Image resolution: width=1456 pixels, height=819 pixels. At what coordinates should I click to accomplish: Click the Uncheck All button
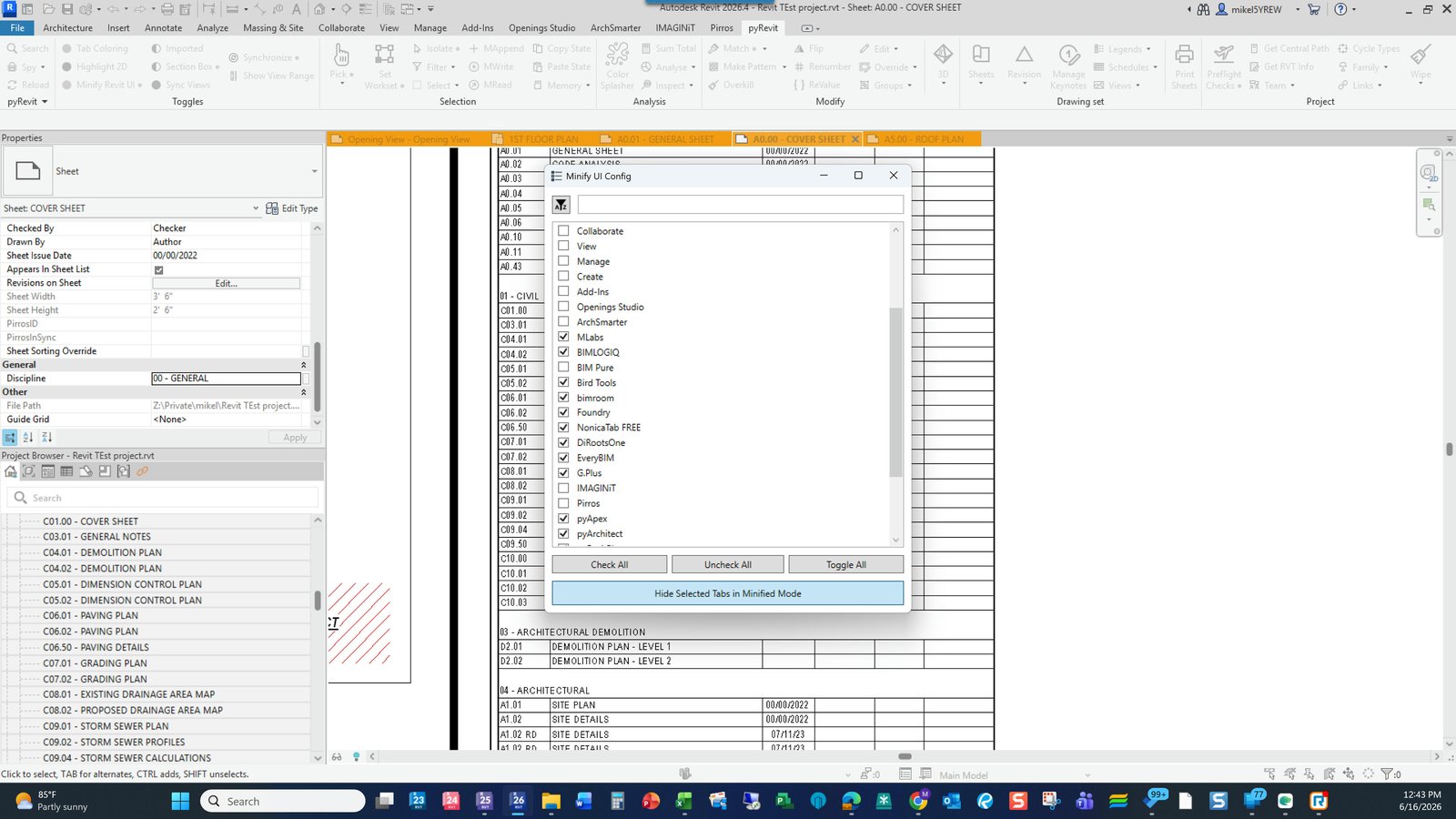click(x=728, y=564)
